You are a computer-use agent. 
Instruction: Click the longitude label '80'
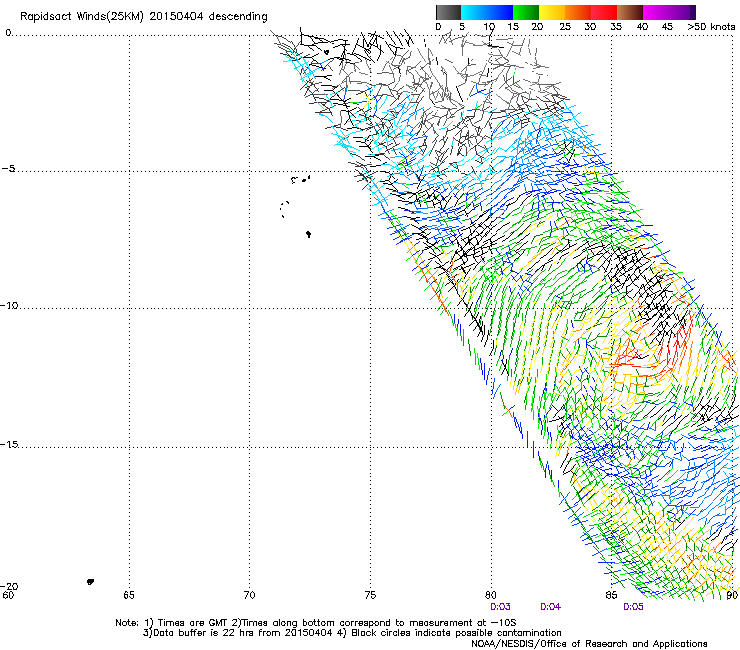(x=491, y=595)
